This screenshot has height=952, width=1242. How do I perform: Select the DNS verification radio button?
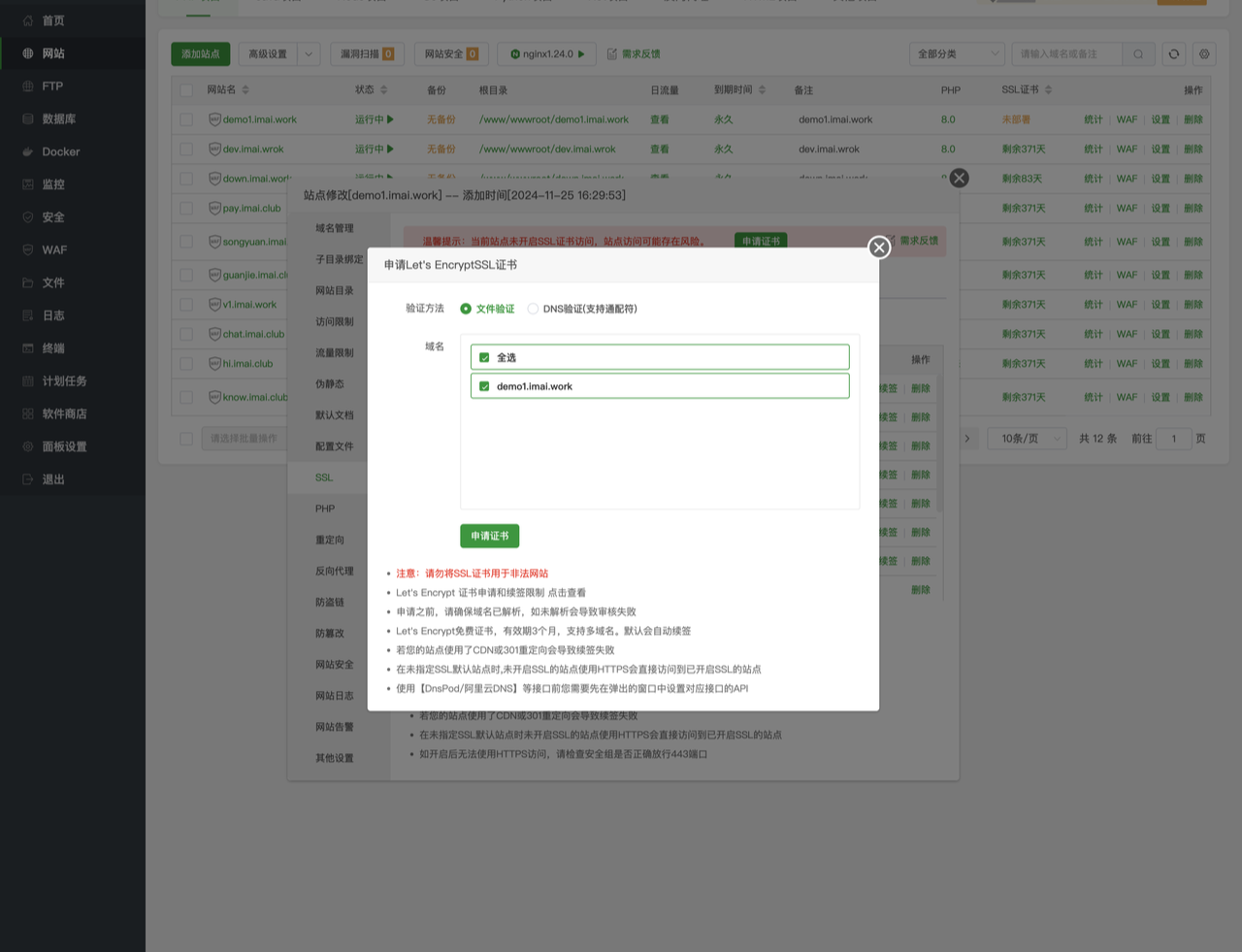click(533, 309)
